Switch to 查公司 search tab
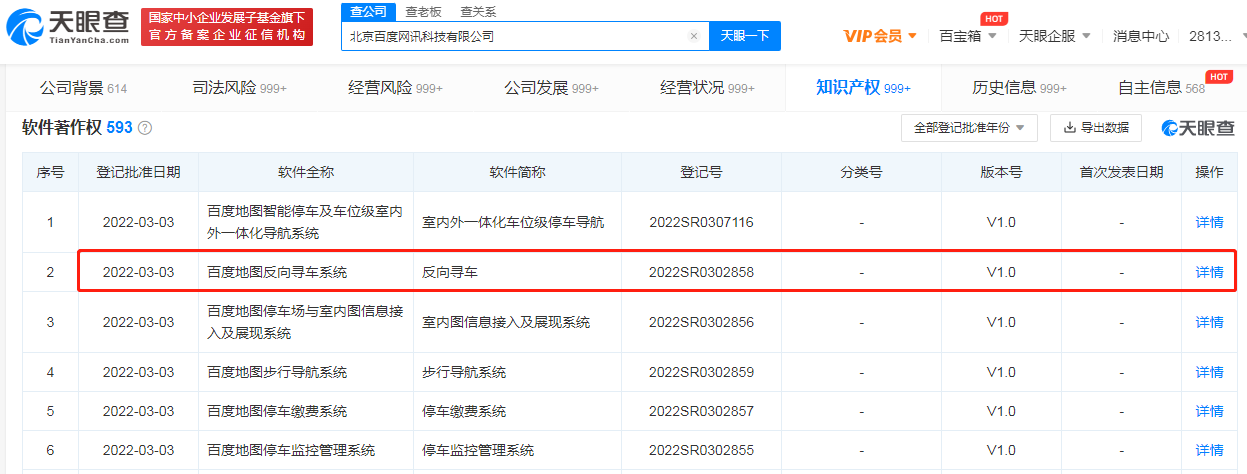Viewport: 1247px width, 474px height. pyautogui.click(x=369, y=12)
